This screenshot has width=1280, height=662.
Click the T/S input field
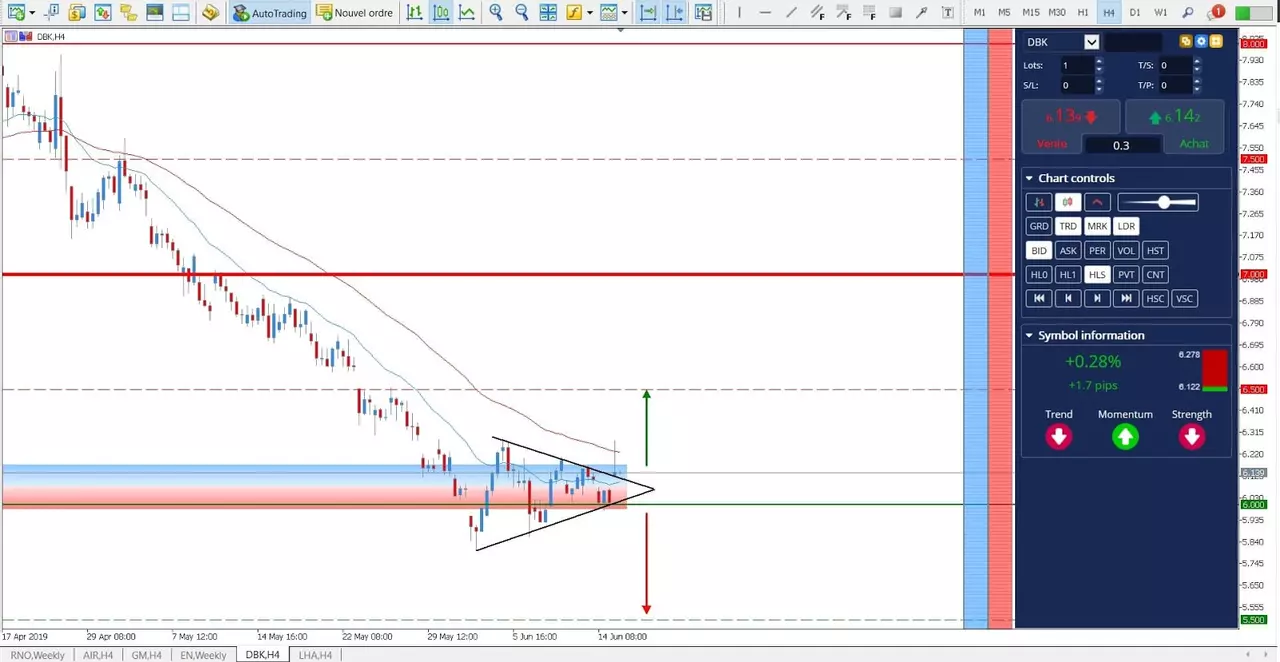[x=1175, y=65]
